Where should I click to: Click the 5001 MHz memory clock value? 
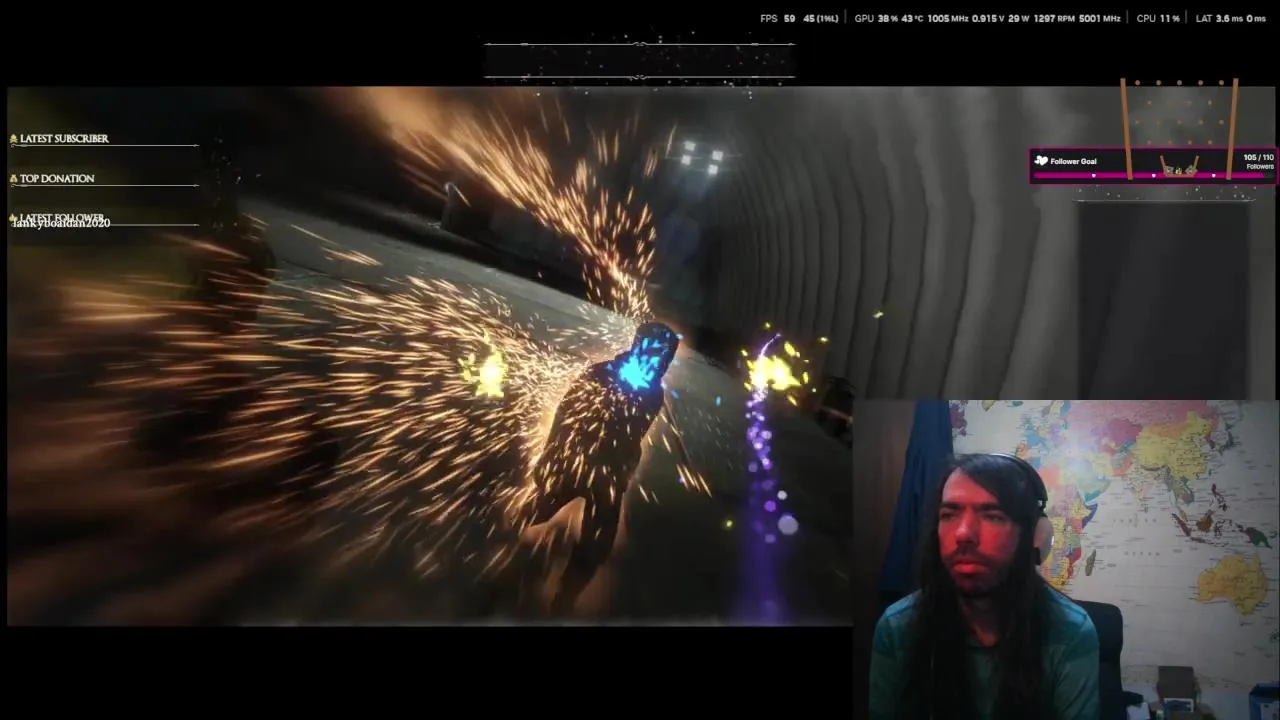click(x=1098, y=19)
